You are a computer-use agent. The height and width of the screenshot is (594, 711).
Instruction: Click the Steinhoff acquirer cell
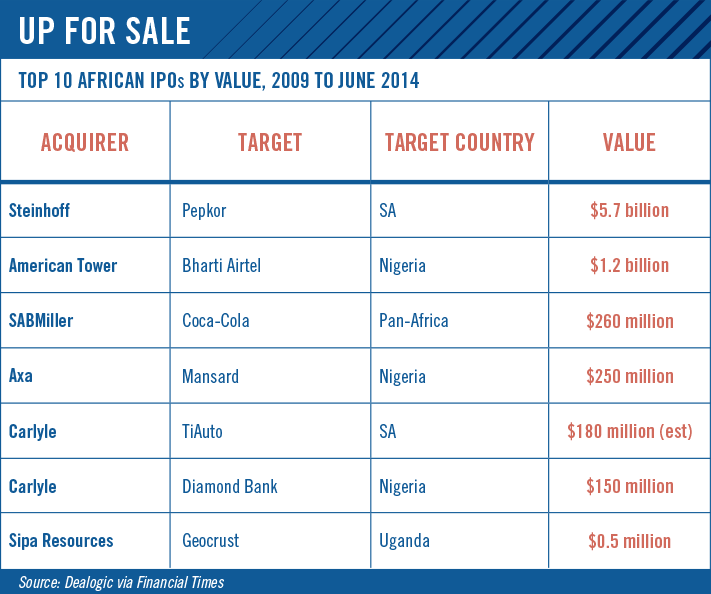(x=42, y=210)
